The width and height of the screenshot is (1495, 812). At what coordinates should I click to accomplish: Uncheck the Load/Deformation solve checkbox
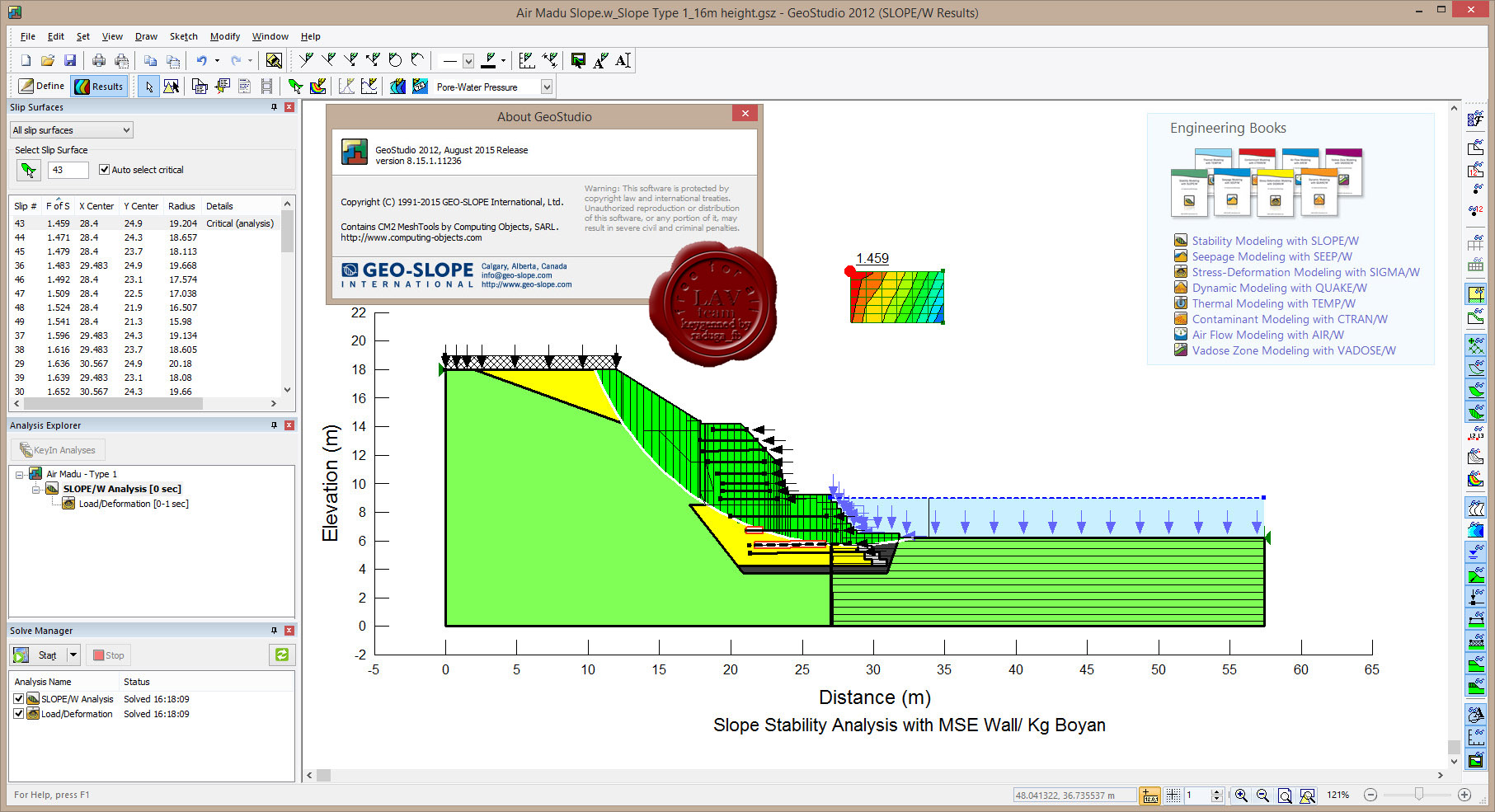coord(19,714)
